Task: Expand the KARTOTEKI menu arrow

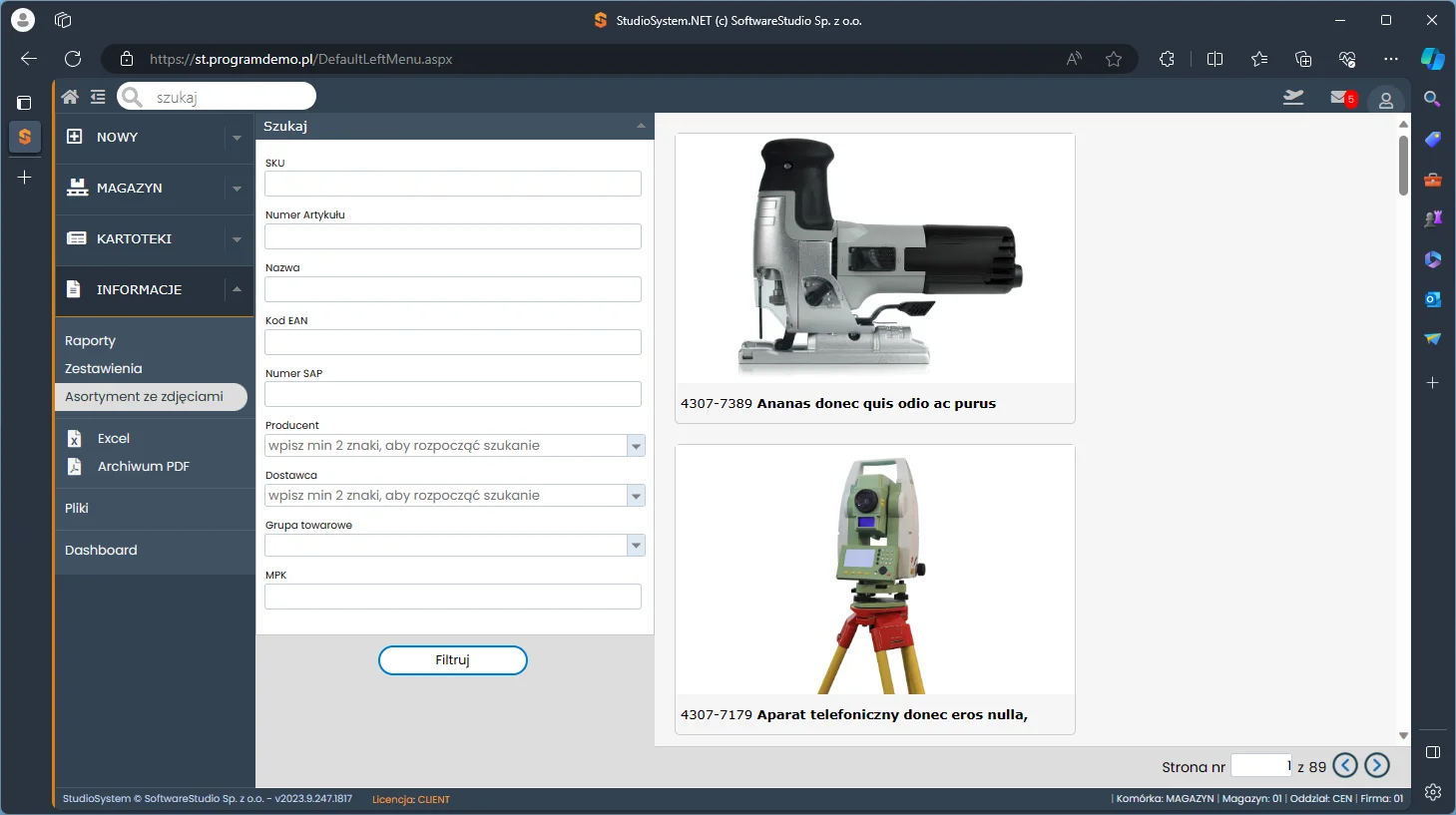Action: pos(237,239)
